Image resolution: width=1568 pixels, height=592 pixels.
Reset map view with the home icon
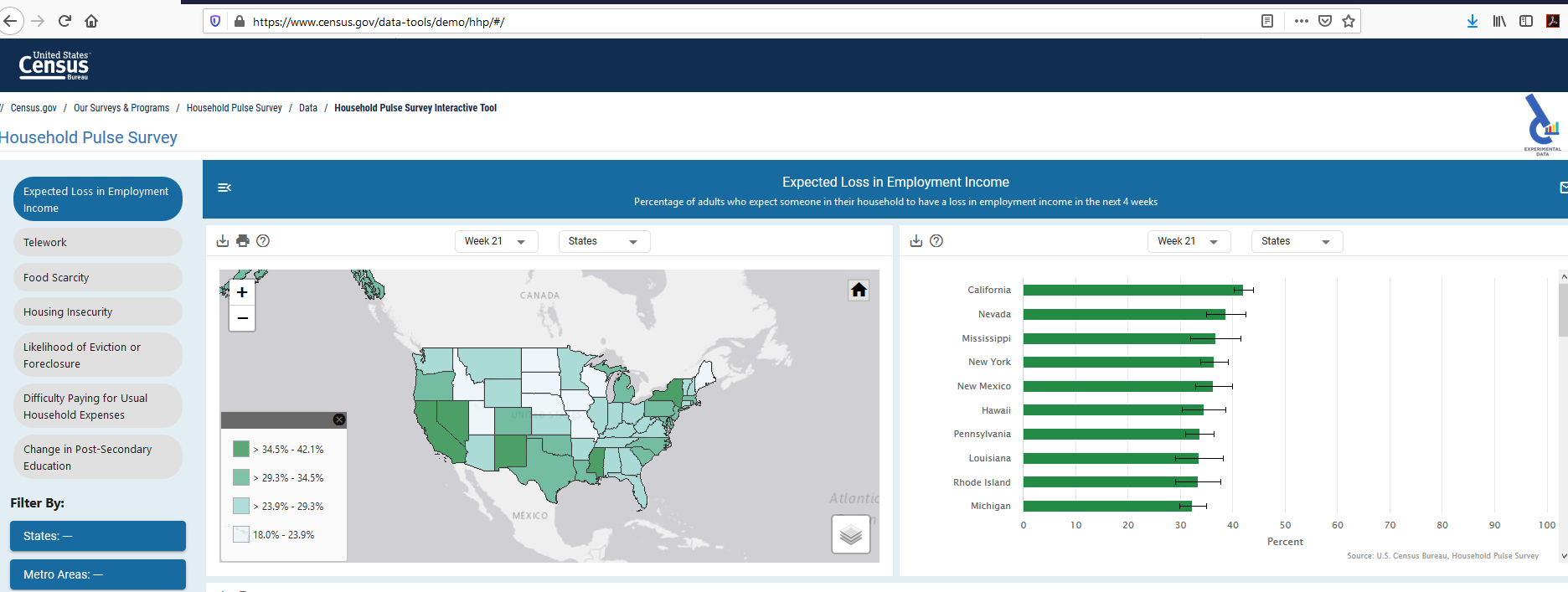pyautogui.click(x=859, y=290)
